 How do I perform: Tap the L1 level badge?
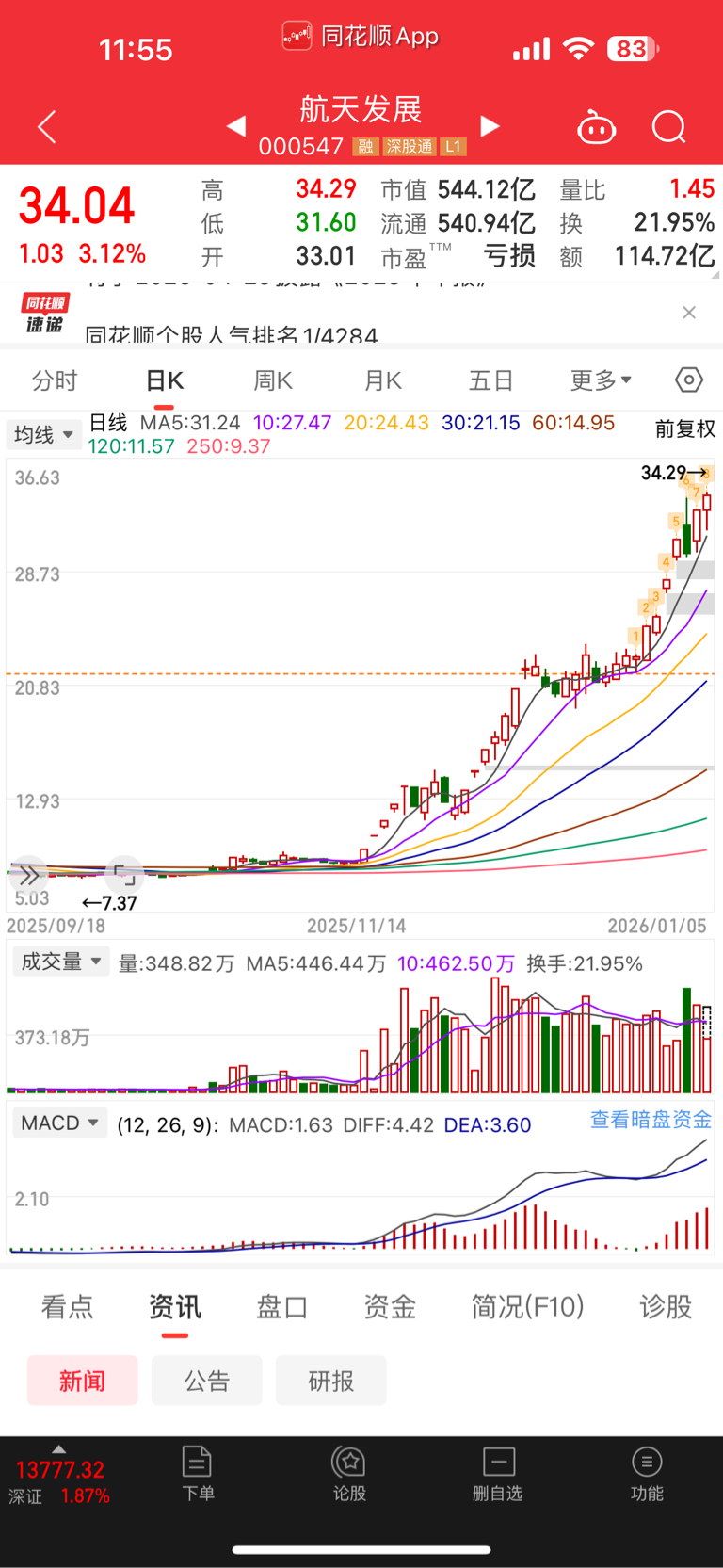(454, 147)
